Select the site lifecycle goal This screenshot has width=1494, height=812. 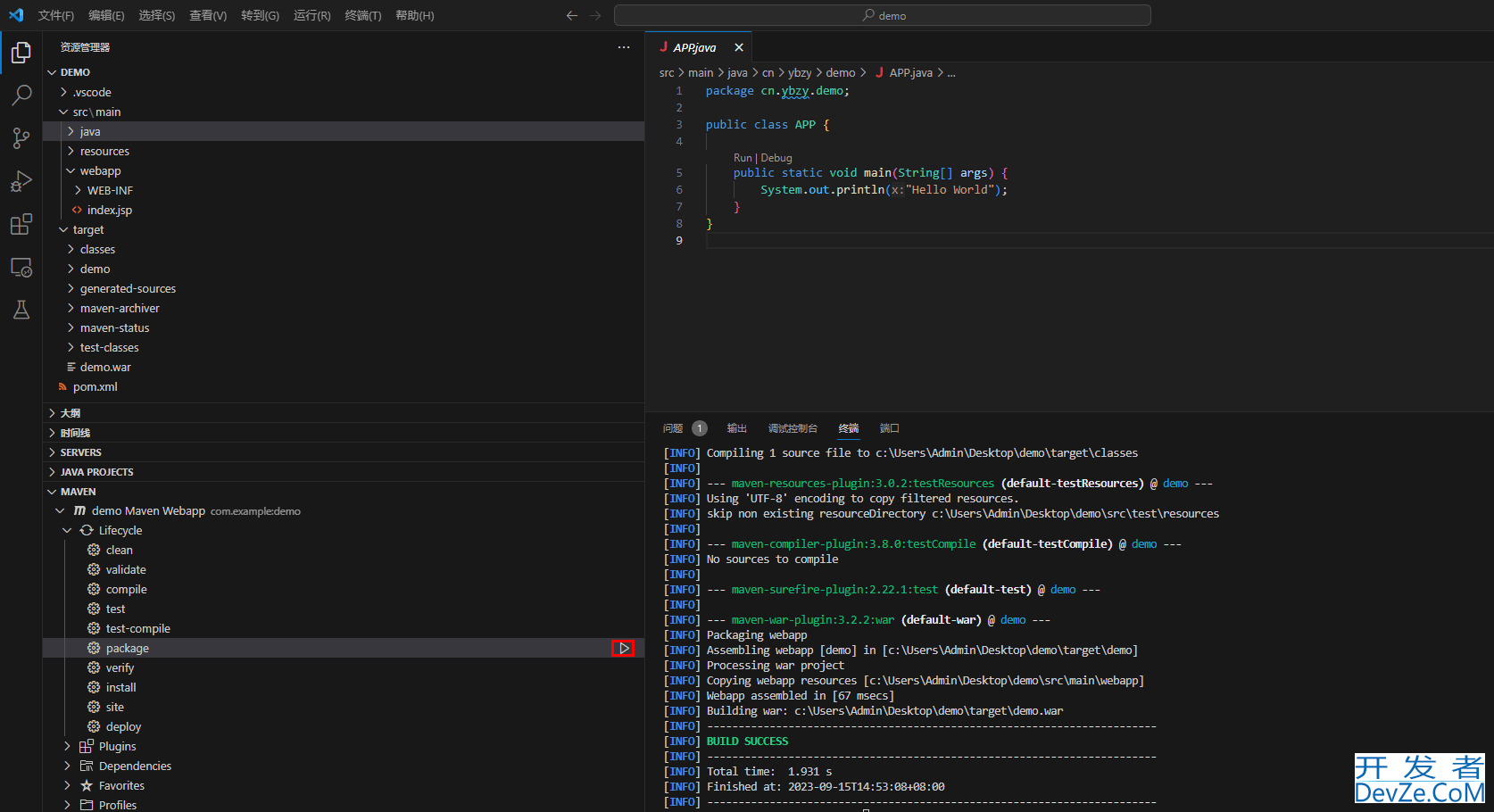(115, 707)
